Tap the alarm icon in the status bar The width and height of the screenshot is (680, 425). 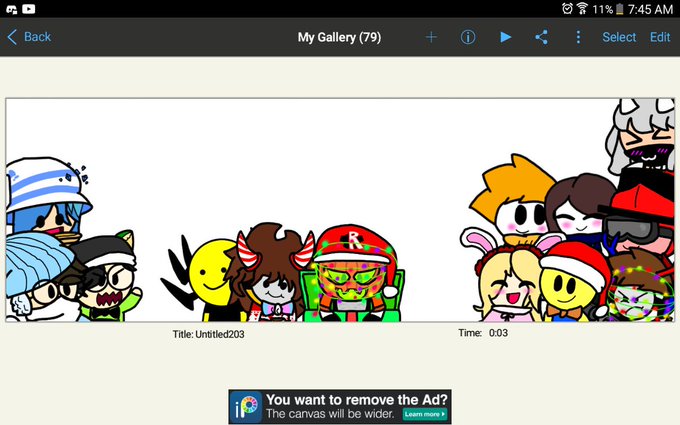pyautogui.click(x=567, y=8)
